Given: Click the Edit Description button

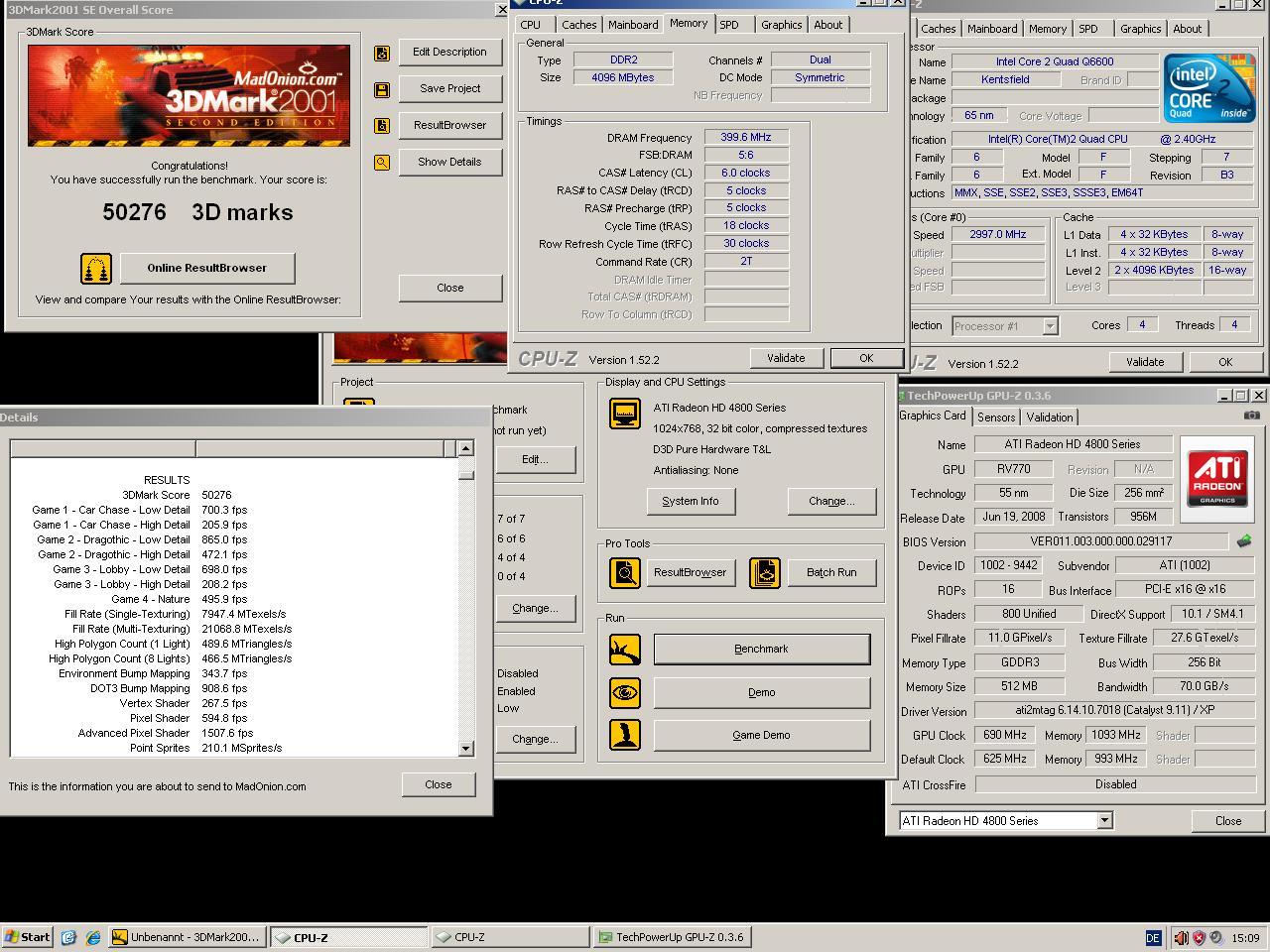Looking at the screenshot, I should [x=450, y=53].
